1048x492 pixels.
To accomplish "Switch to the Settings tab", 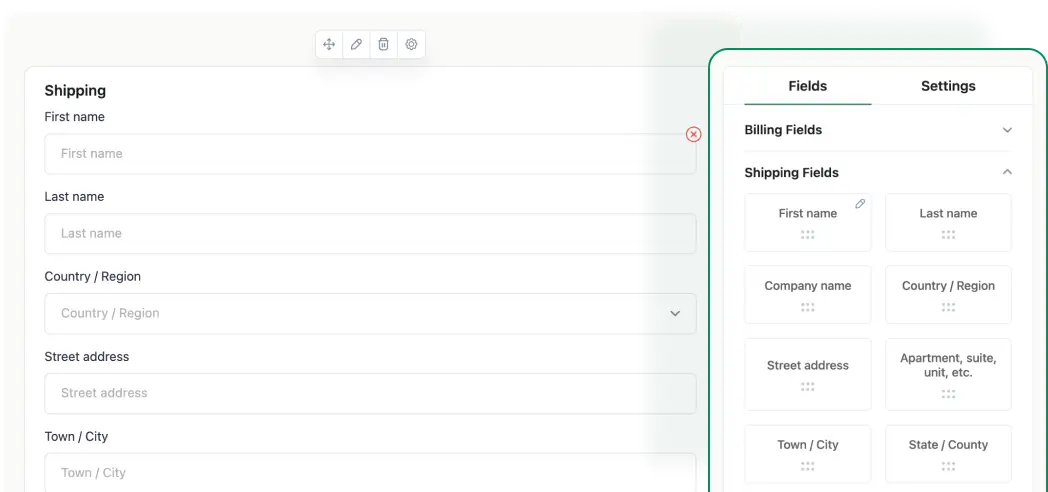I will [947, 86].
